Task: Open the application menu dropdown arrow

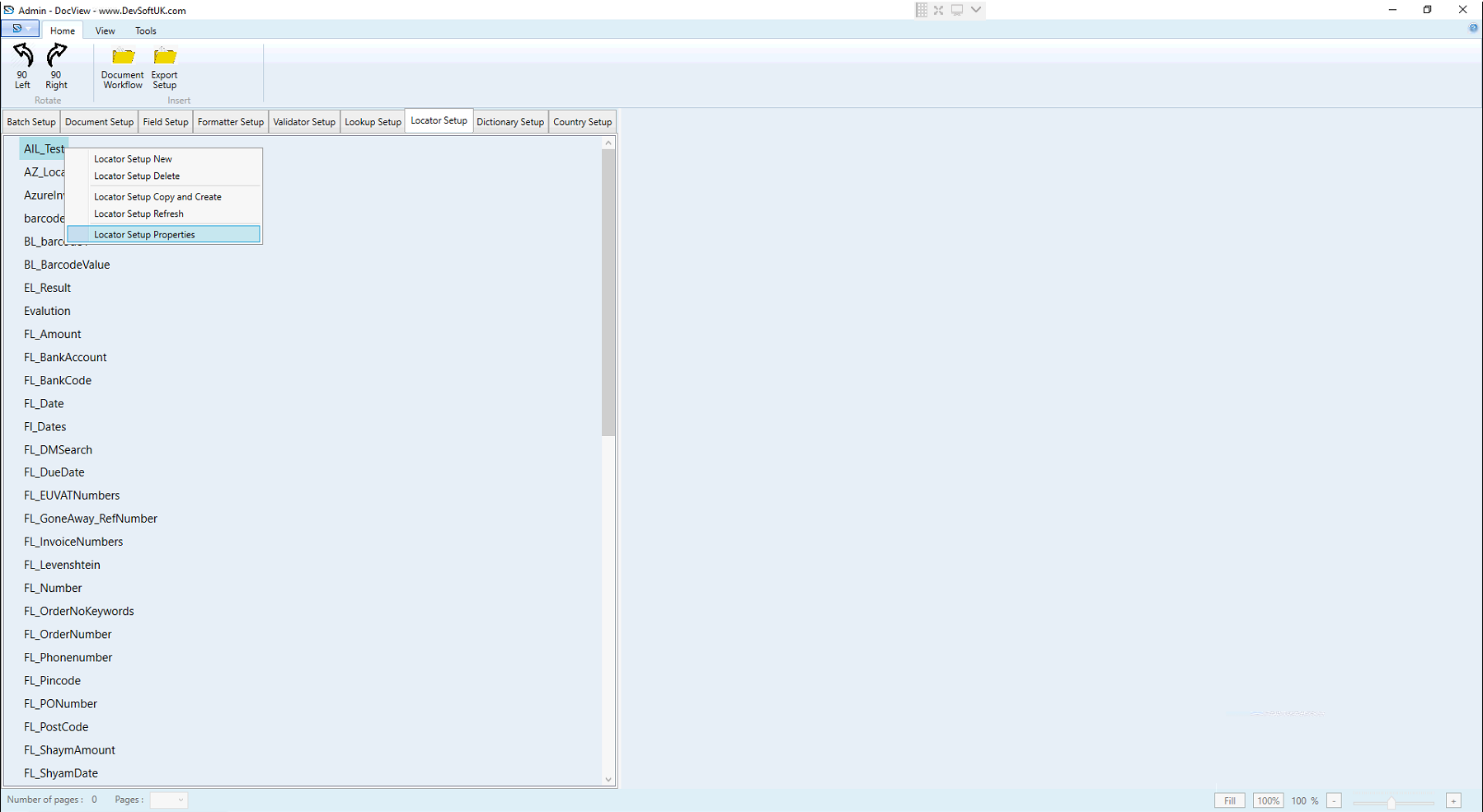Action: pyautogui.click(x=29, y=28)
